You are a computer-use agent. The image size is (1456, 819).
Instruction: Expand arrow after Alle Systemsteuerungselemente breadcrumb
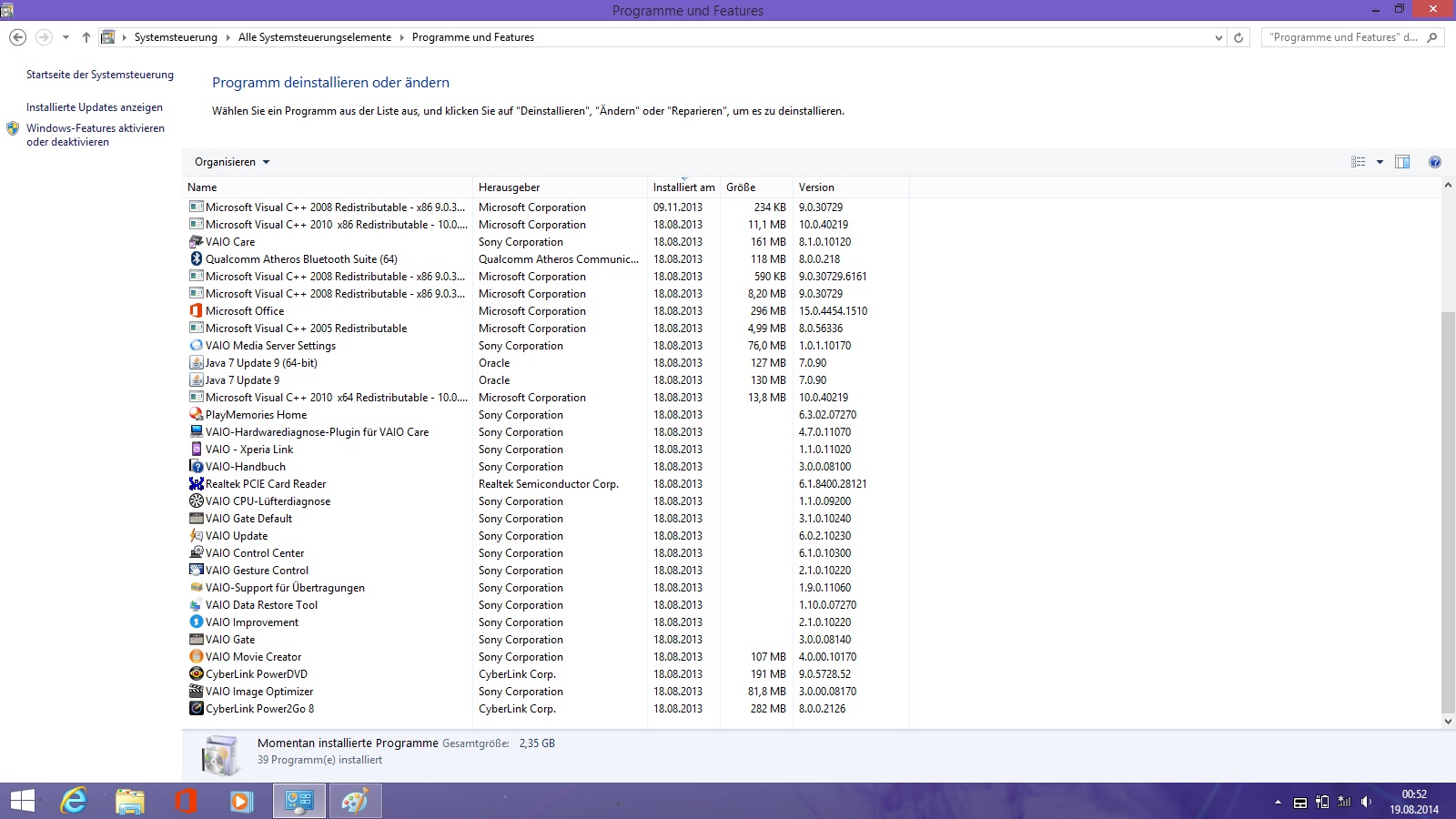tap(402, 37)
